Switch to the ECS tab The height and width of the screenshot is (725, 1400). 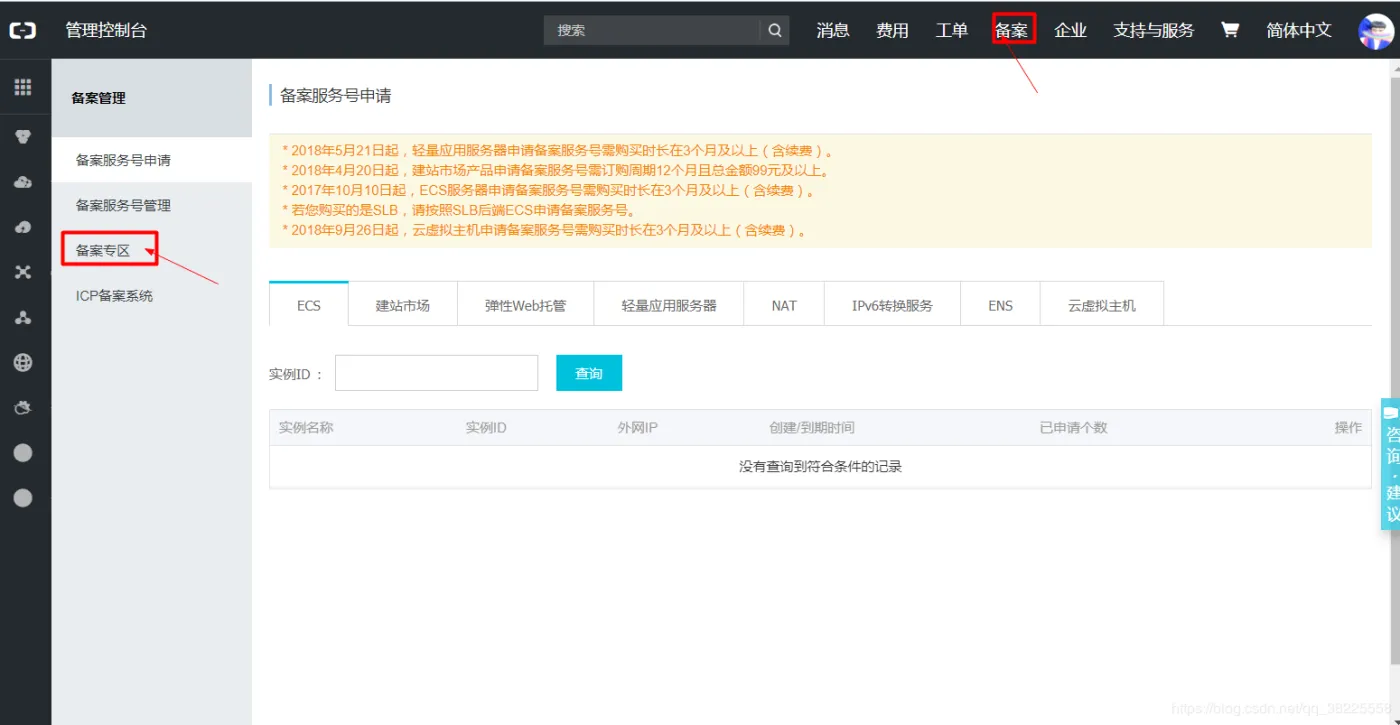pyautogui.click(x=309, y=305)
